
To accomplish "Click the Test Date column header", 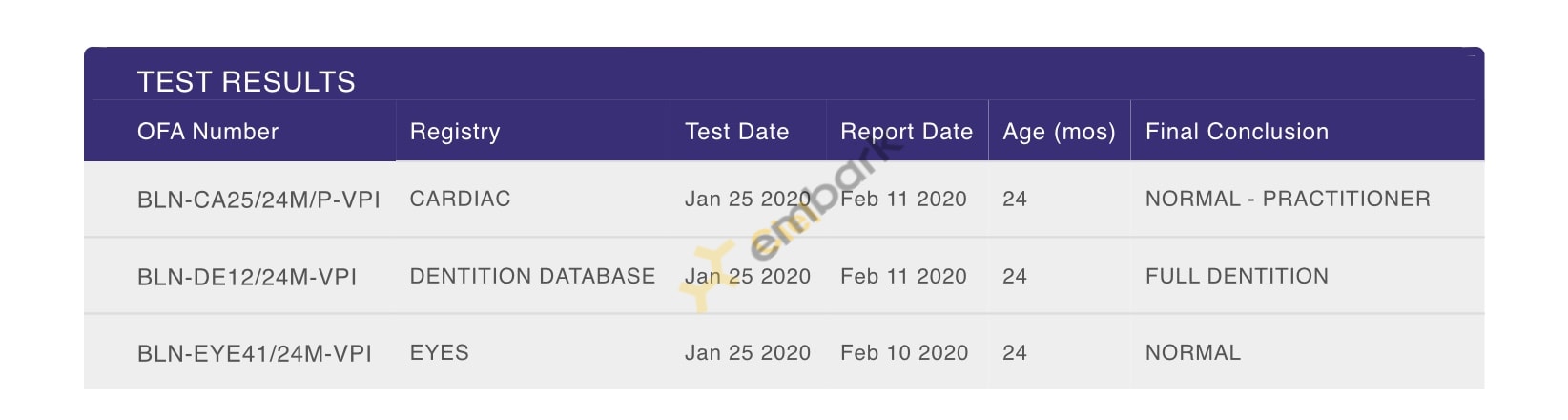I will (x=737, y=132).
